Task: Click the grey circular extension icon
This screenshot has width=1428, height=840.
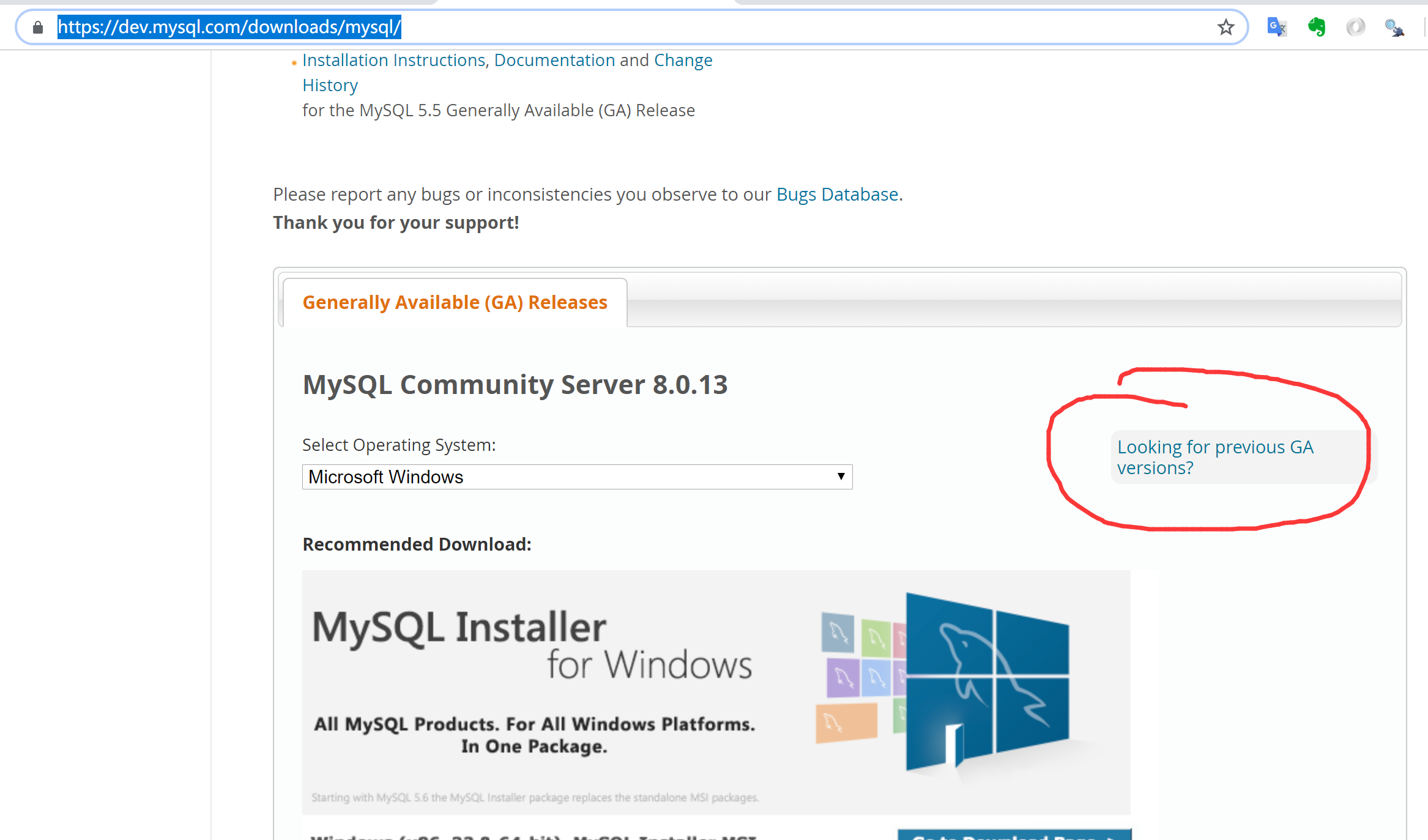Action: tap(1355, 28)
